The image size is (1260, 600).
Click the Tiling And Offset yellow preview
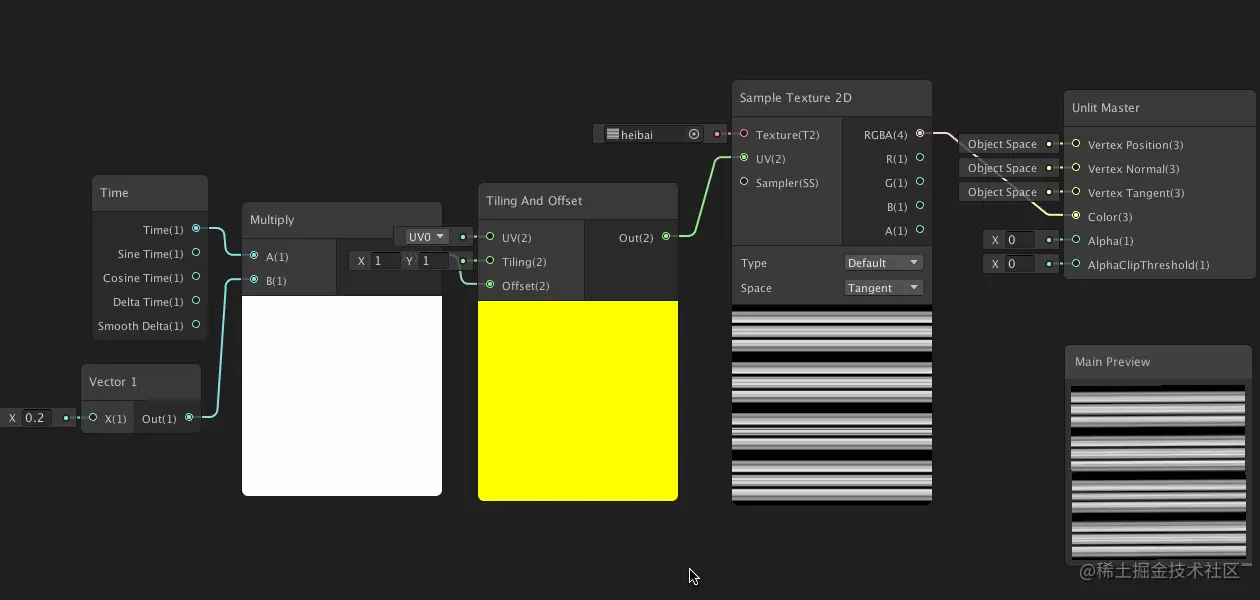[x=578, y=401]
